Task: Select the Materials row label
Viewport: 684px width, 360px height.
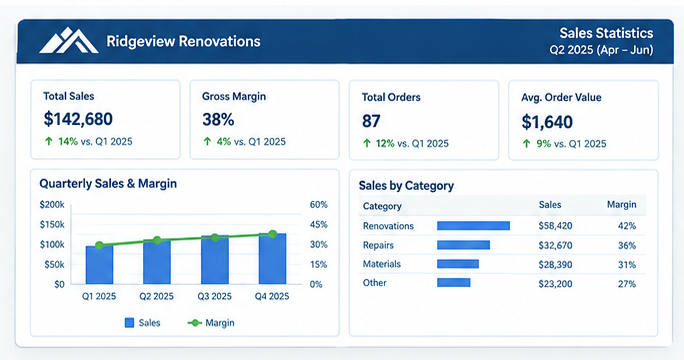Action: (x=382, y=264)
